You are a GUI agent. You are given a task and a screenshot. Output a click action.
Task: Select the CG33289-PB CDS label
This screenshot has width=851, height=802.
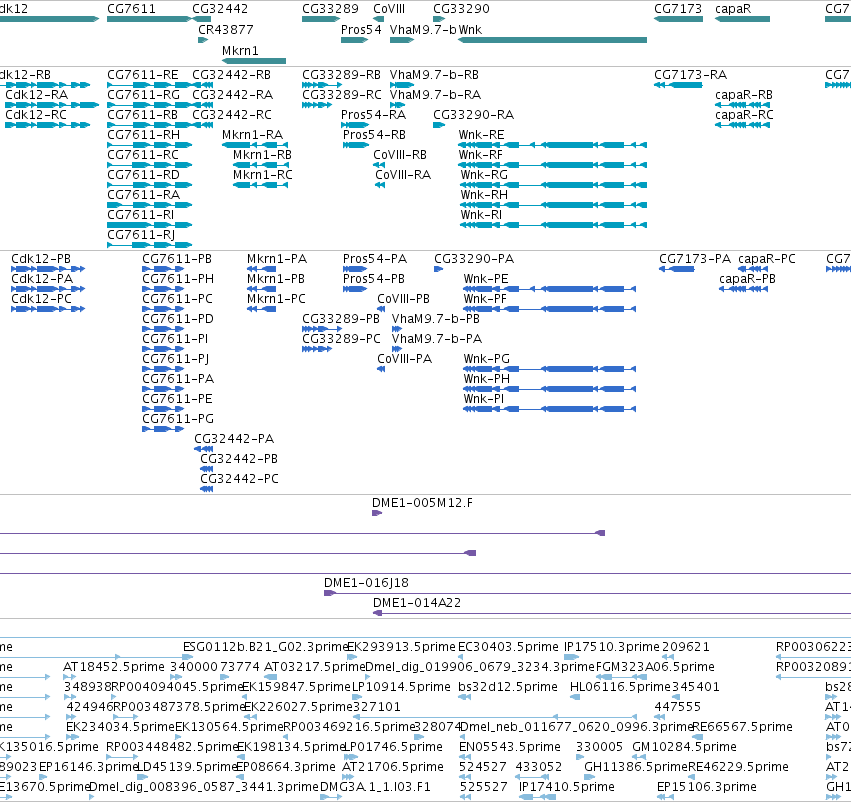point(341,319)
